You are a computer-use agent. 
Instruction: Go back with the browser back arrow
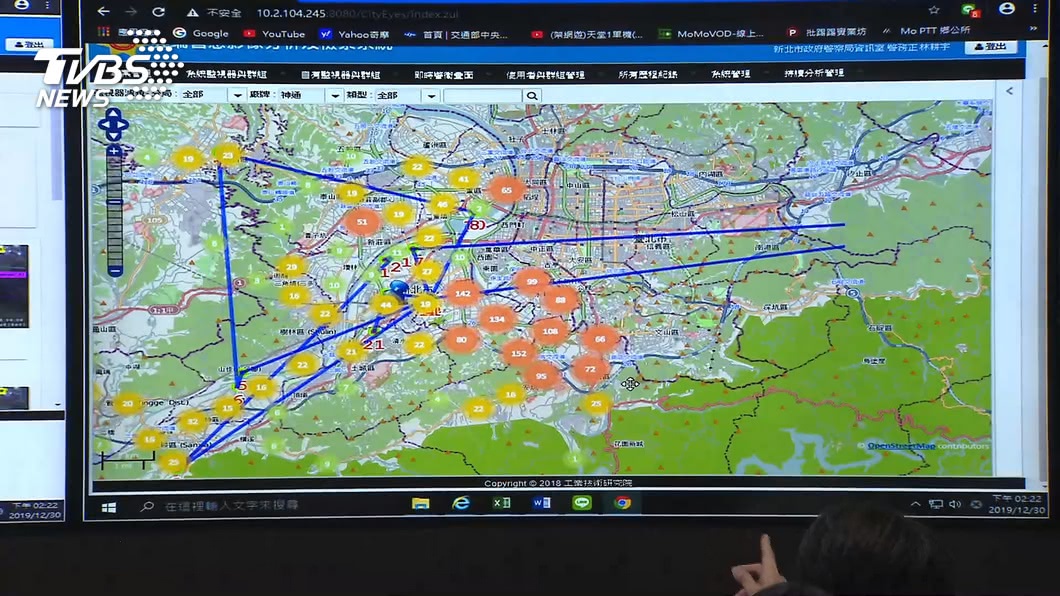tap(103, 11)
